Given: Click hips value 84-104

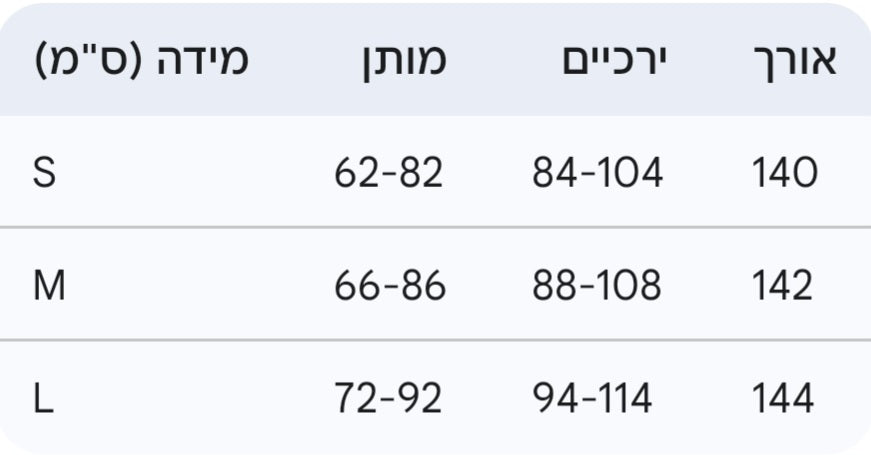Looking at the screenshot, I should tap(597, 174).
